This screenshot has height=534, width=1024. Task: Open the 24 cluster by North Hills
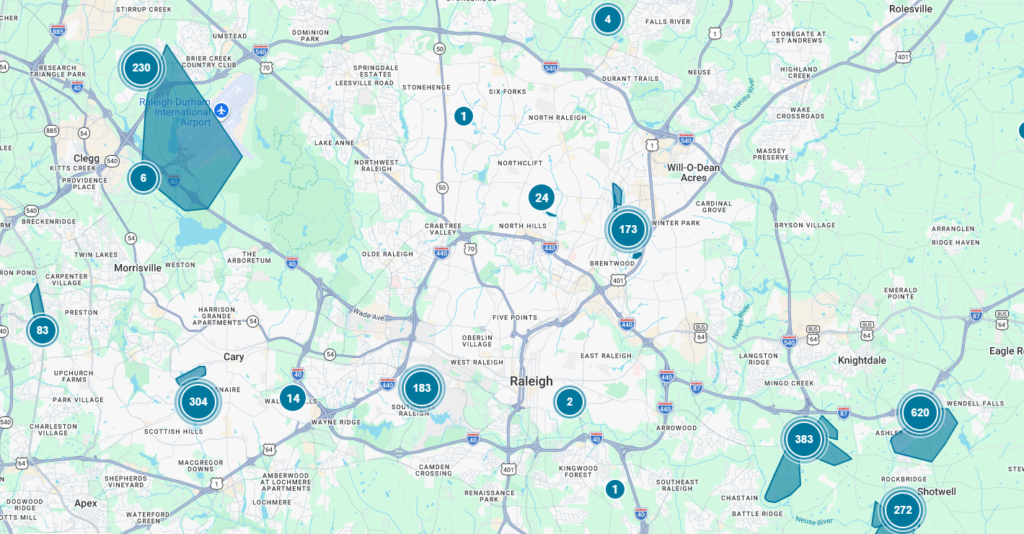pos(541,198)
